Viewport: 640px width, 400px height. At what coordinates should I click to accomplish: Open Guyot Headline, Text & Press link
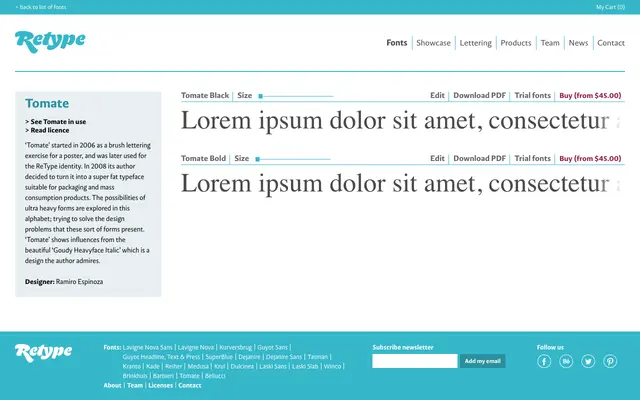coord(161,357)
